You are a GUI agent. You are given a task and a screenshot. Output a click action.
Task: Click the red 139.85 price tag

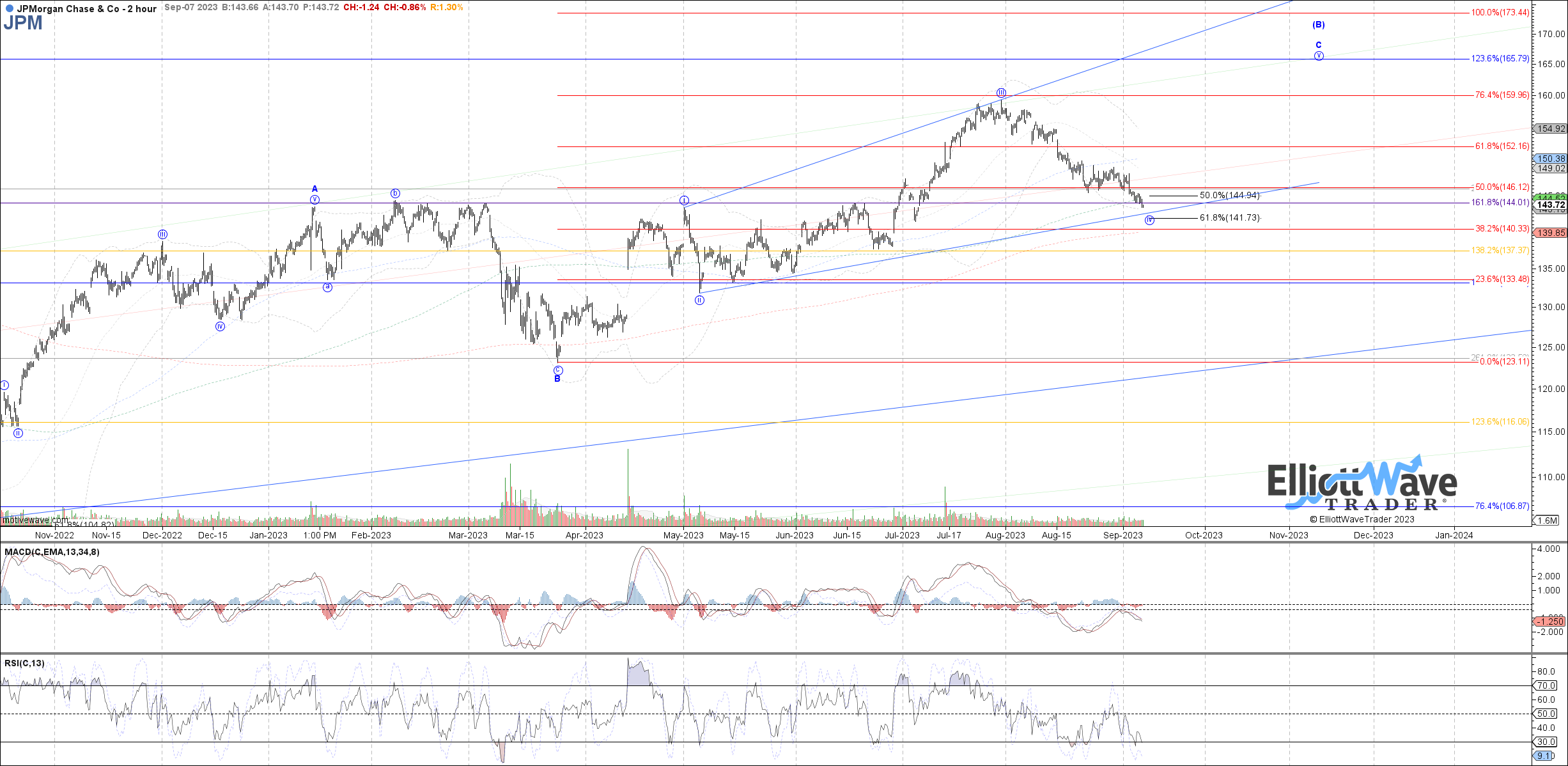click(1551, 233)
